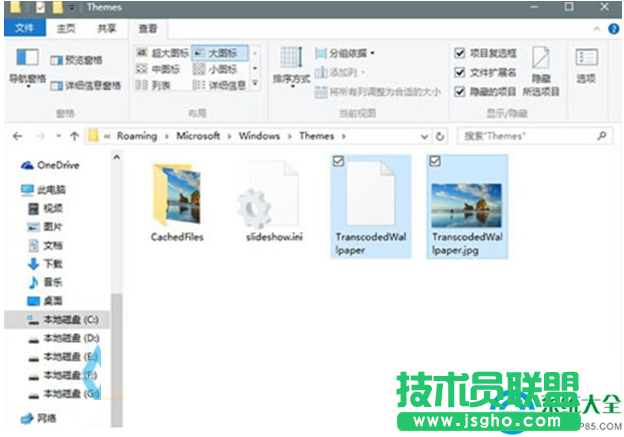Click Microsoft in the address path
The height and width of the screenshot is (437, 624).
click(x=198, y=136)
